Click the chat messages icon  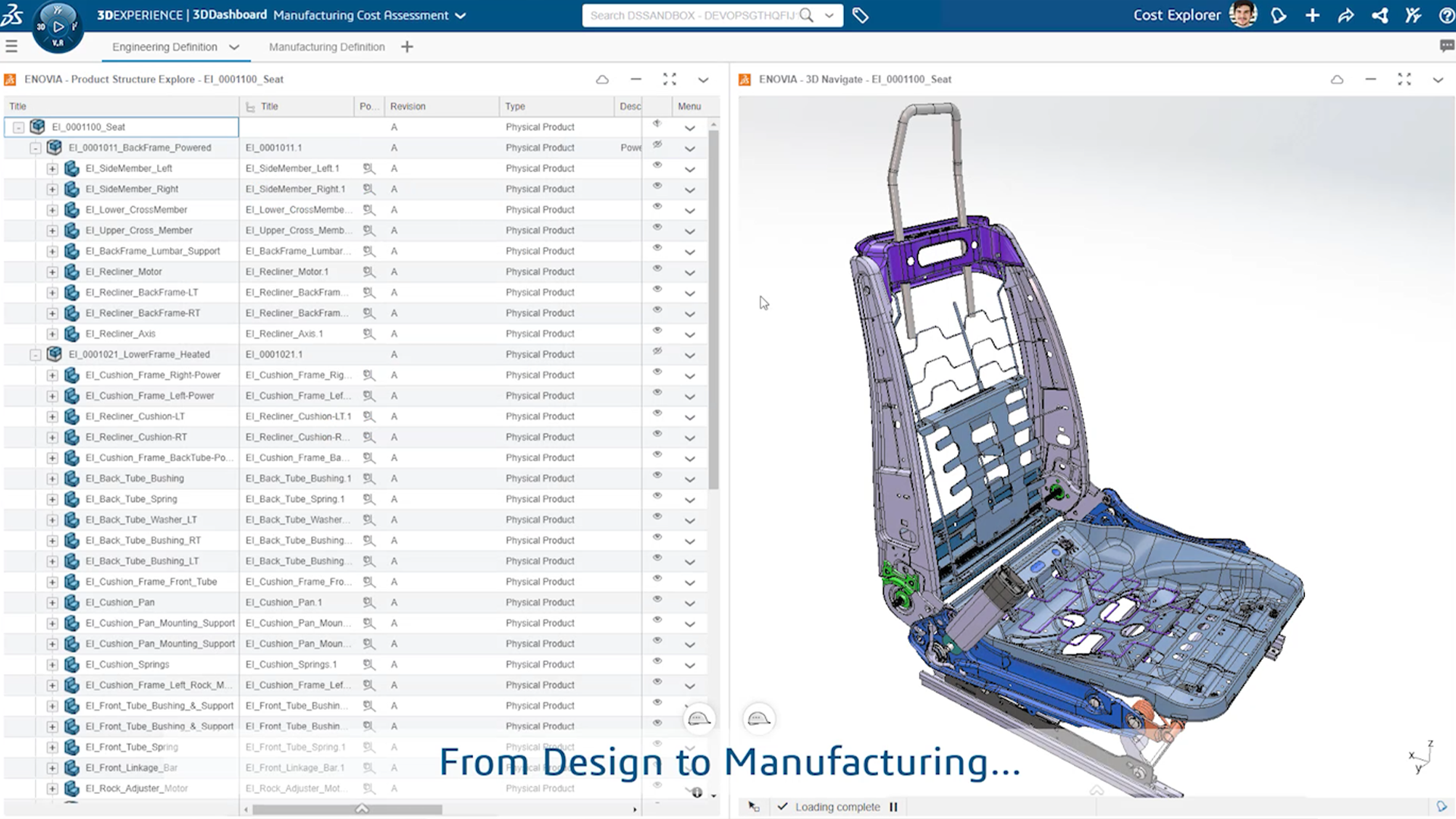tap(1446, 46)
